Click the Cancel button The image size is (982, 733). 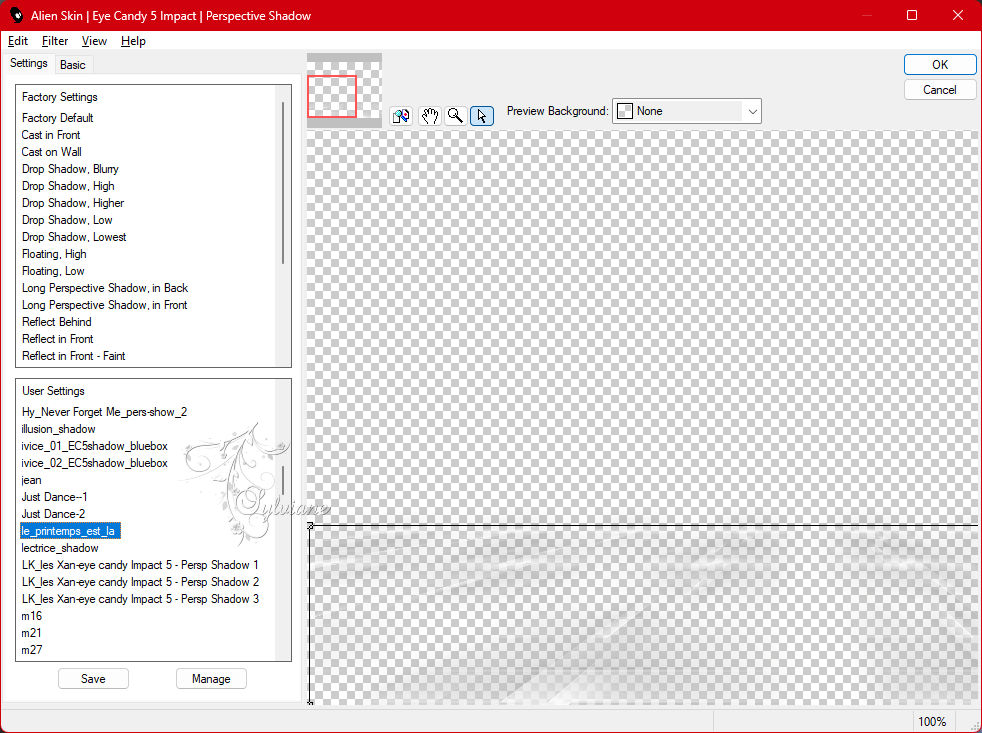point(939,90)
